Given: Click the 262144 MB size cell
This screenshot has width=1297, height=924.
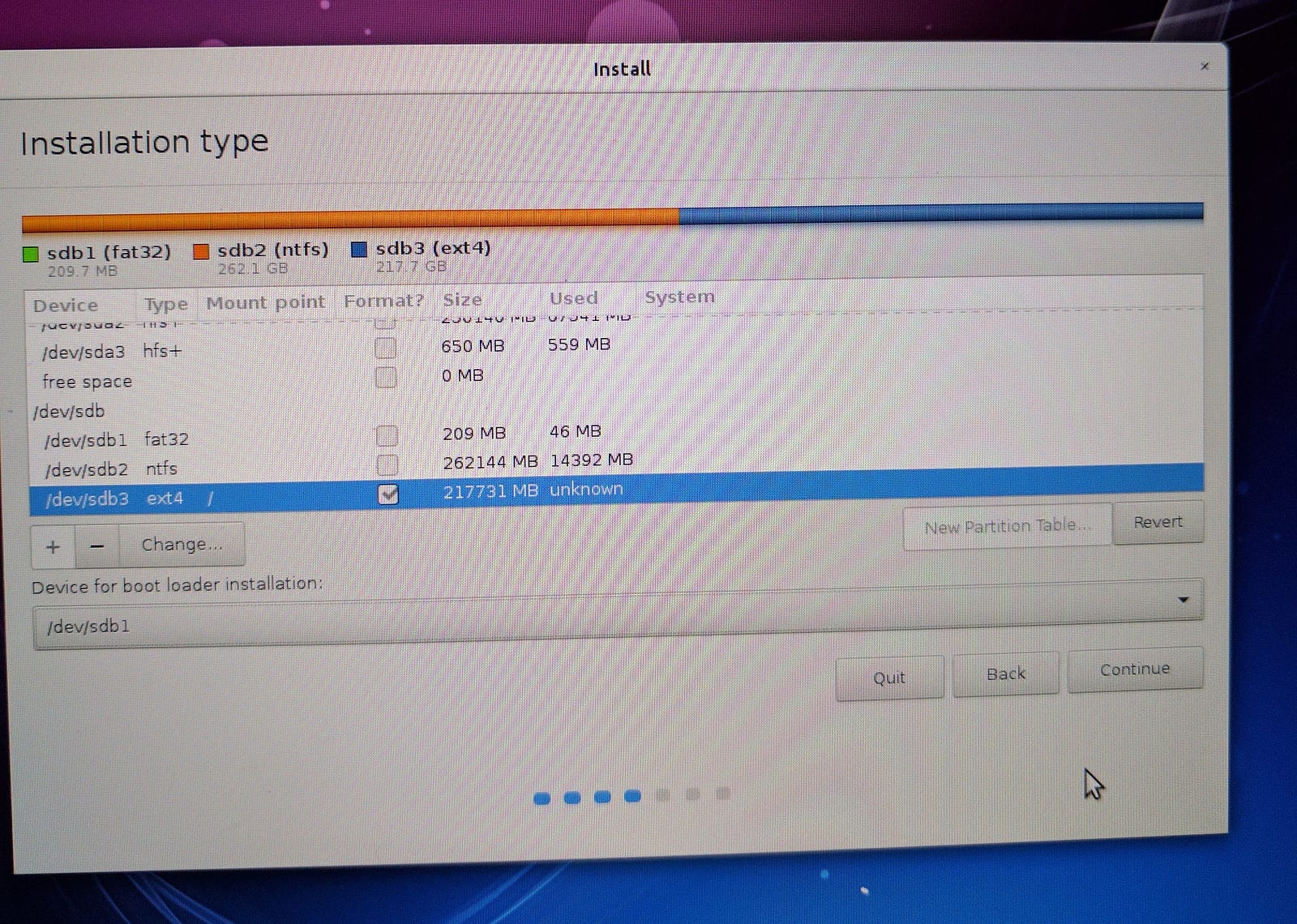Looking at the screenshot, I should click(x=490, y=462).
